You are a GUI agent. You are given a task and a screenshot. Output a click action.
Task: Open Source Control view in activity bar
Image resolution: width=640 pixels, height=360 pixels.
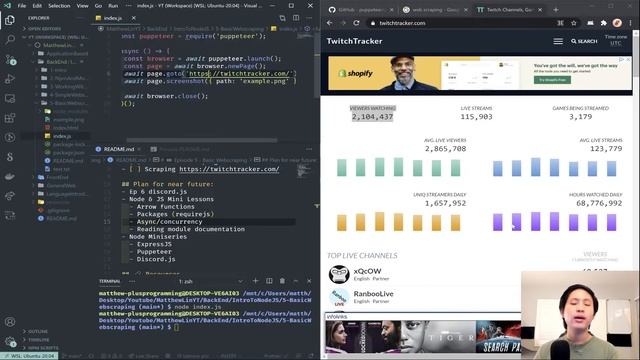(10, 60)
